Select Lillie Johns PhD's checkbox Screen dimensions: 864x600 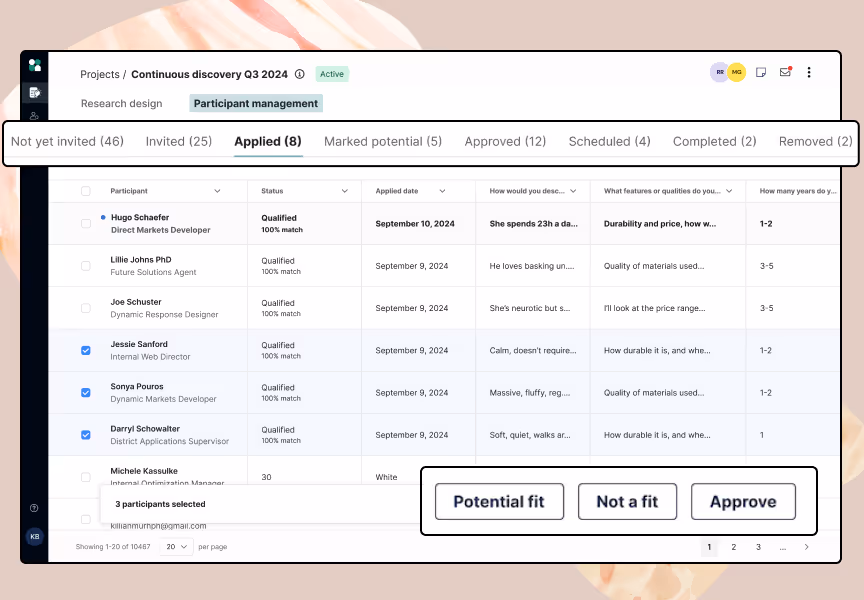(x=85, y=266)
